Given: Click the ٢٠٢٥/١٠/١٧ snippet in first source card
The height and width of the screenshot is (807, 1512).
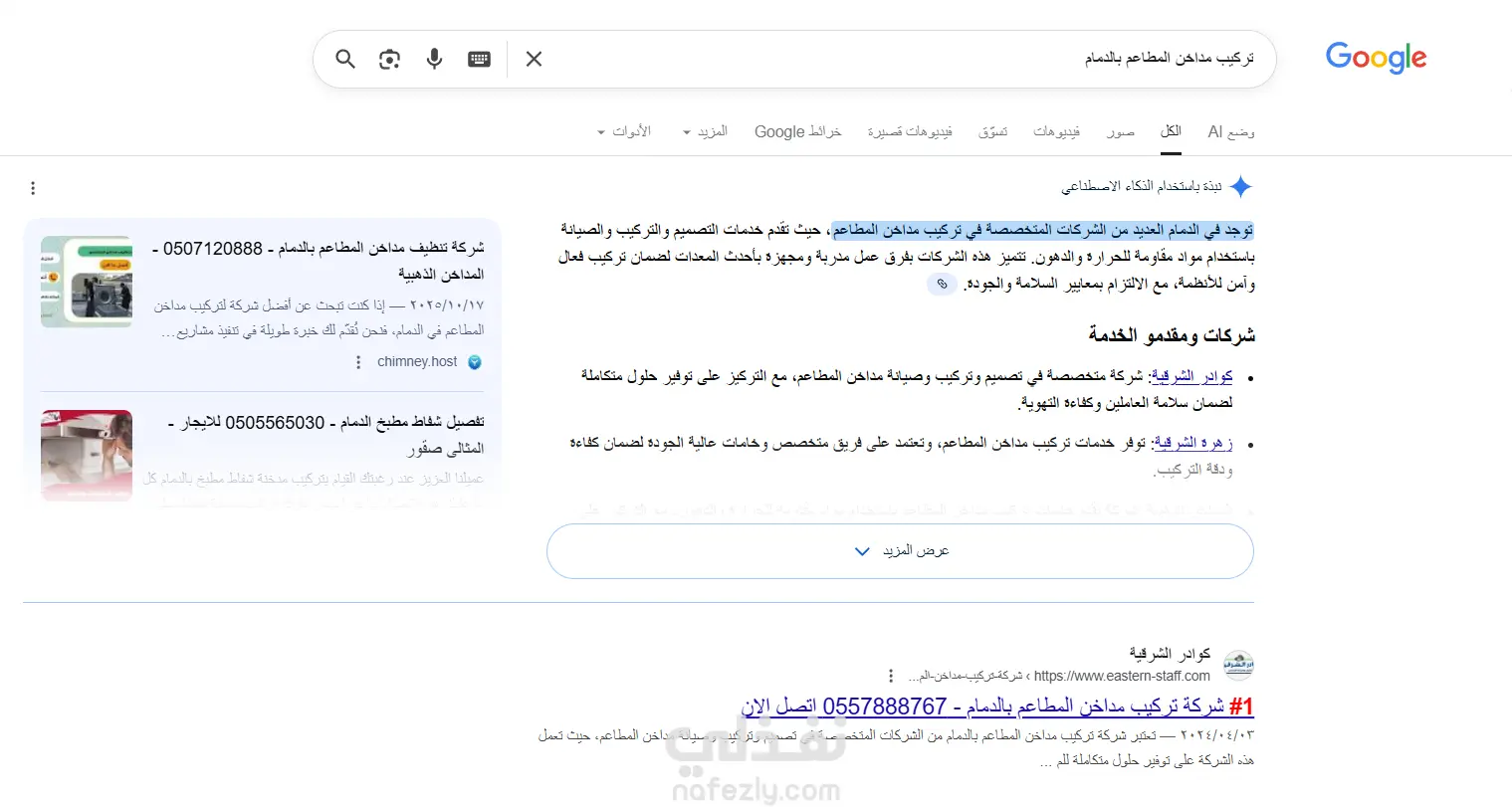Looking at the screenshot, I should click(319, 317).
